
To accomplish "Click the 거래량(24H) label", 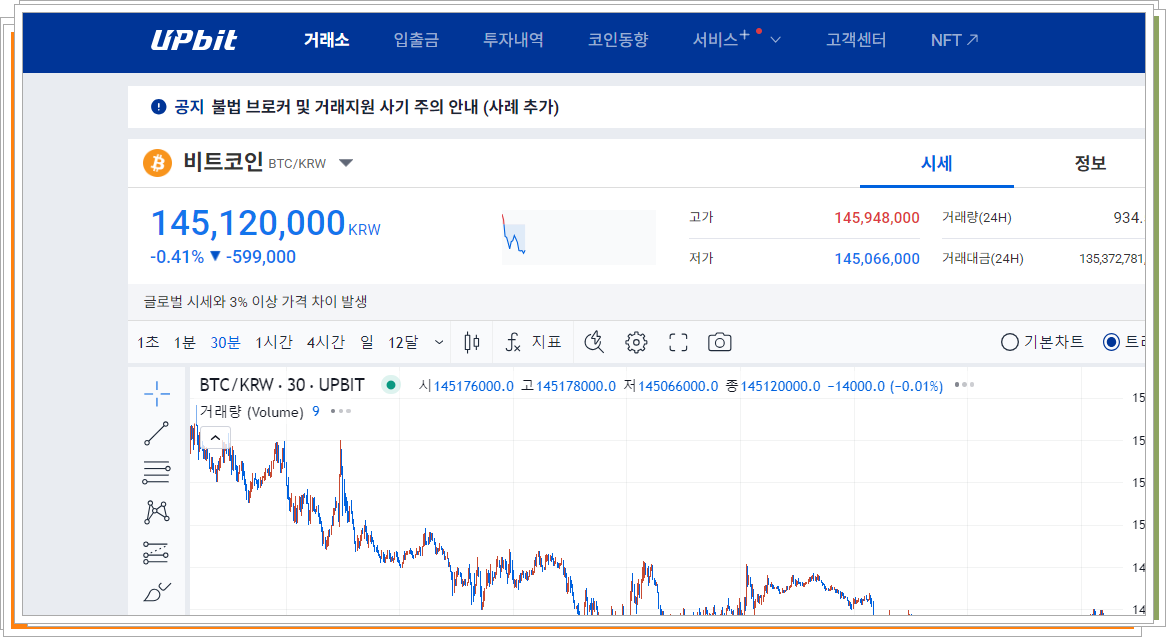I will pos(976,218).
